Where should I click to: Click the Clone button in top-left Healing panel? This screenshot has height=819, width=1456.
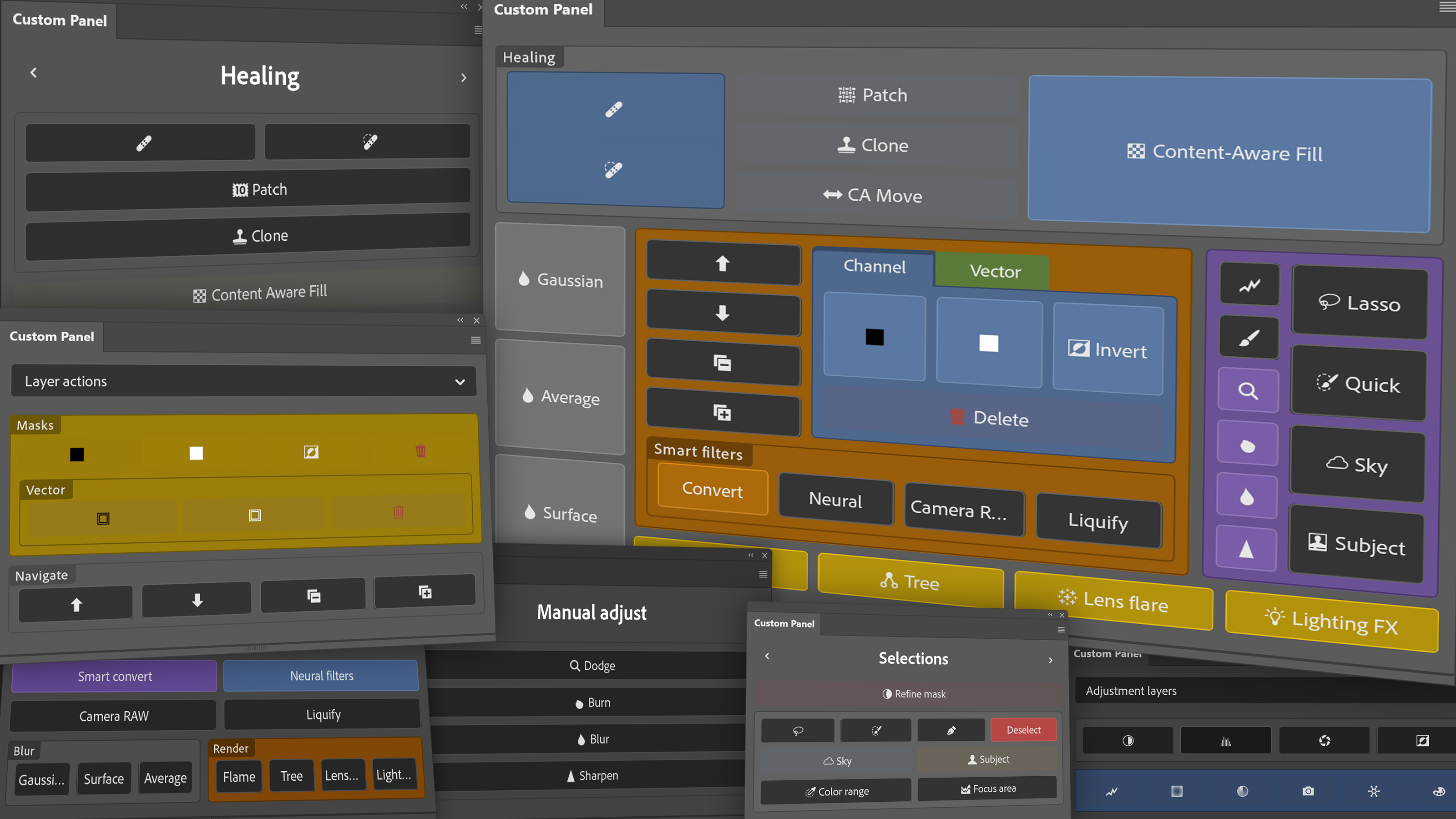pos(248,236)
